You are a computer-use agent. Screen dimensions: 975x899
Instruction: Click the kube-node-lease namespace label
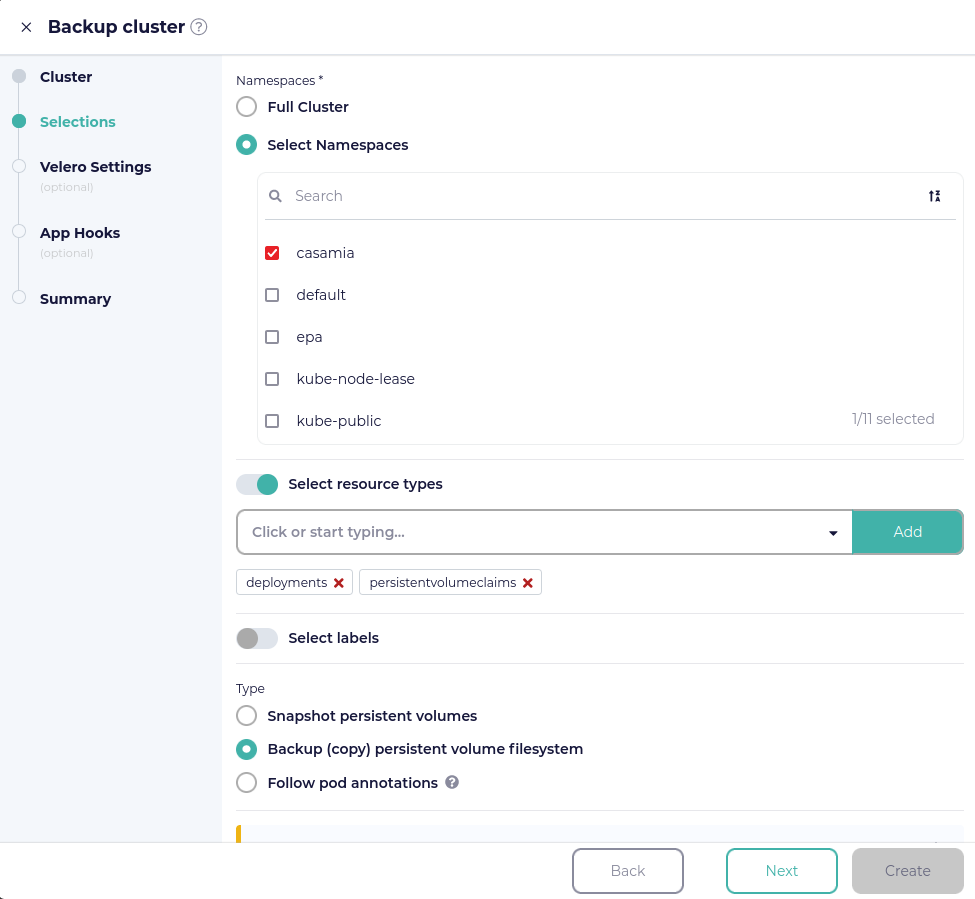355,379
